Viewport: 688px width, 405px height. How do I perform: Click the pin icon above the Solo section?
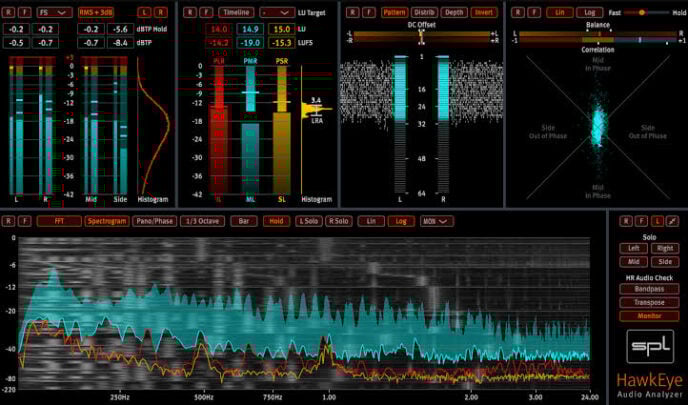(x=672, y=220)
